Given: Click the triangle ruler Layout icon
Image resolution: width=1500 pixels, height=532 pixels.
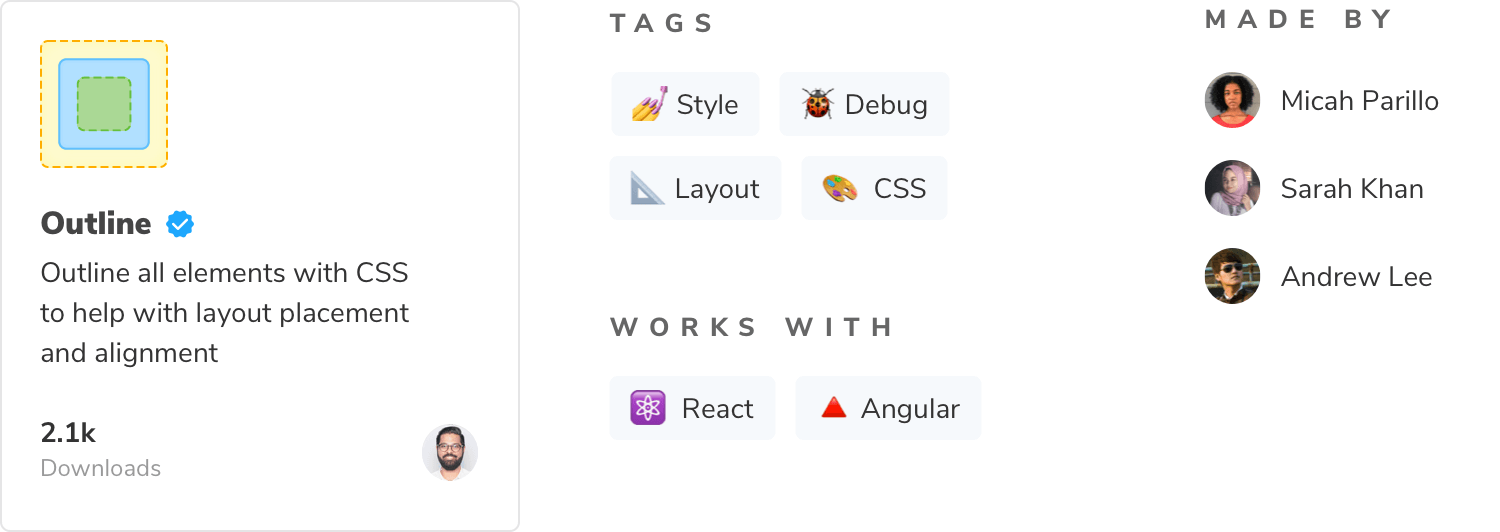Looking at the screenshot, I should tap(647, 188).
